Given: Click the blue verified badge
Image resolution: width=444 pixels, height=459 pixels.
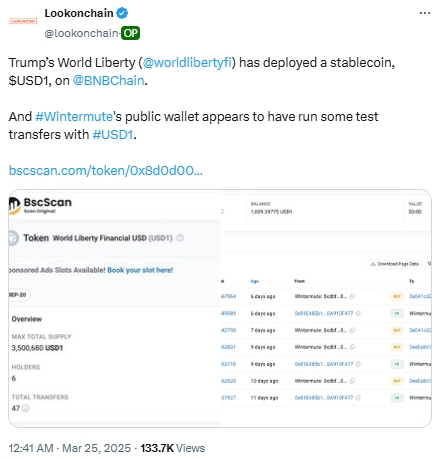Looking at the screenshot, I should (x=122, y=13).
